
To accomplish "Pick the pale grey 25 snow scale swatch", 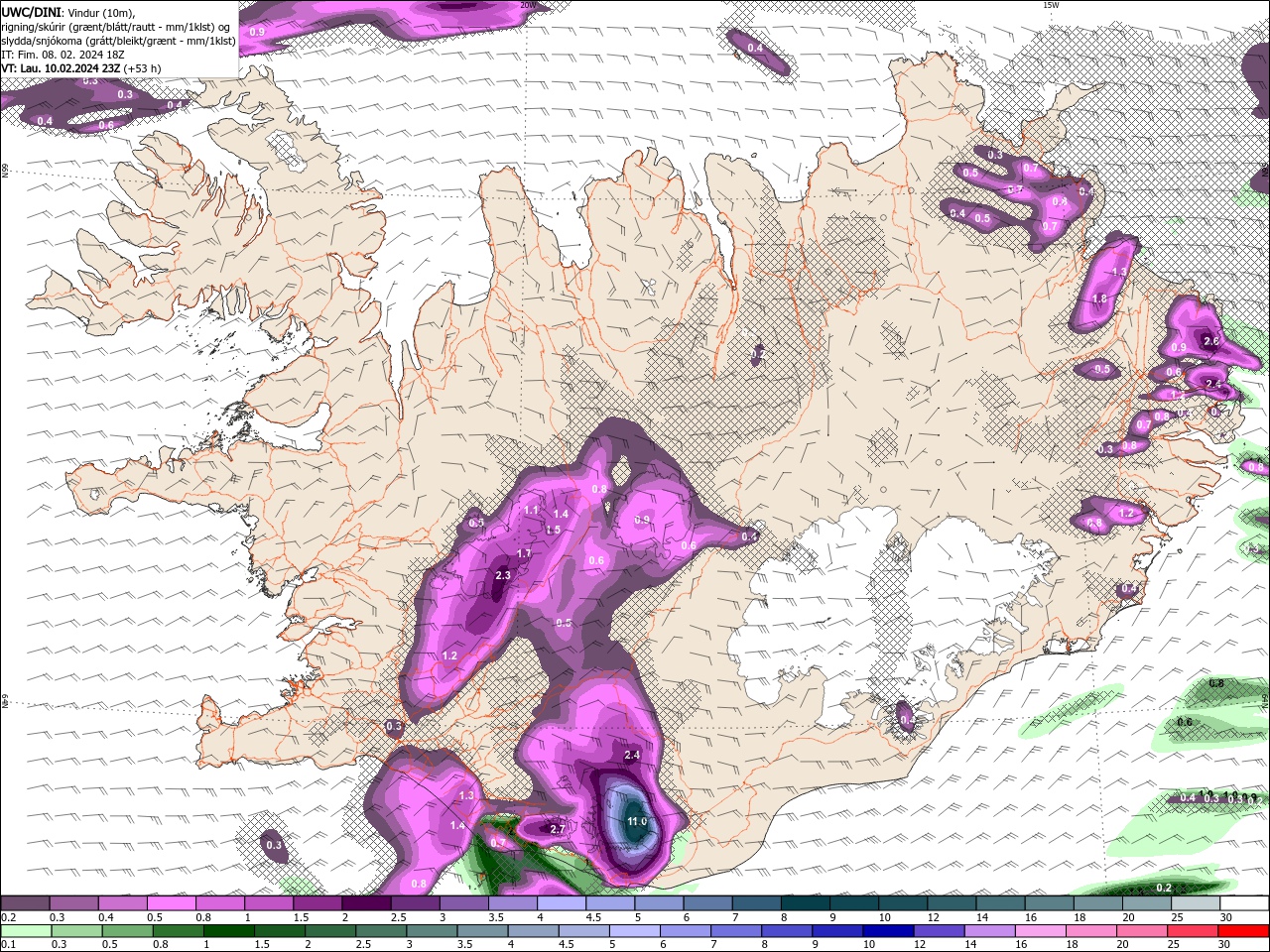I will click(x=1196, y=903).
